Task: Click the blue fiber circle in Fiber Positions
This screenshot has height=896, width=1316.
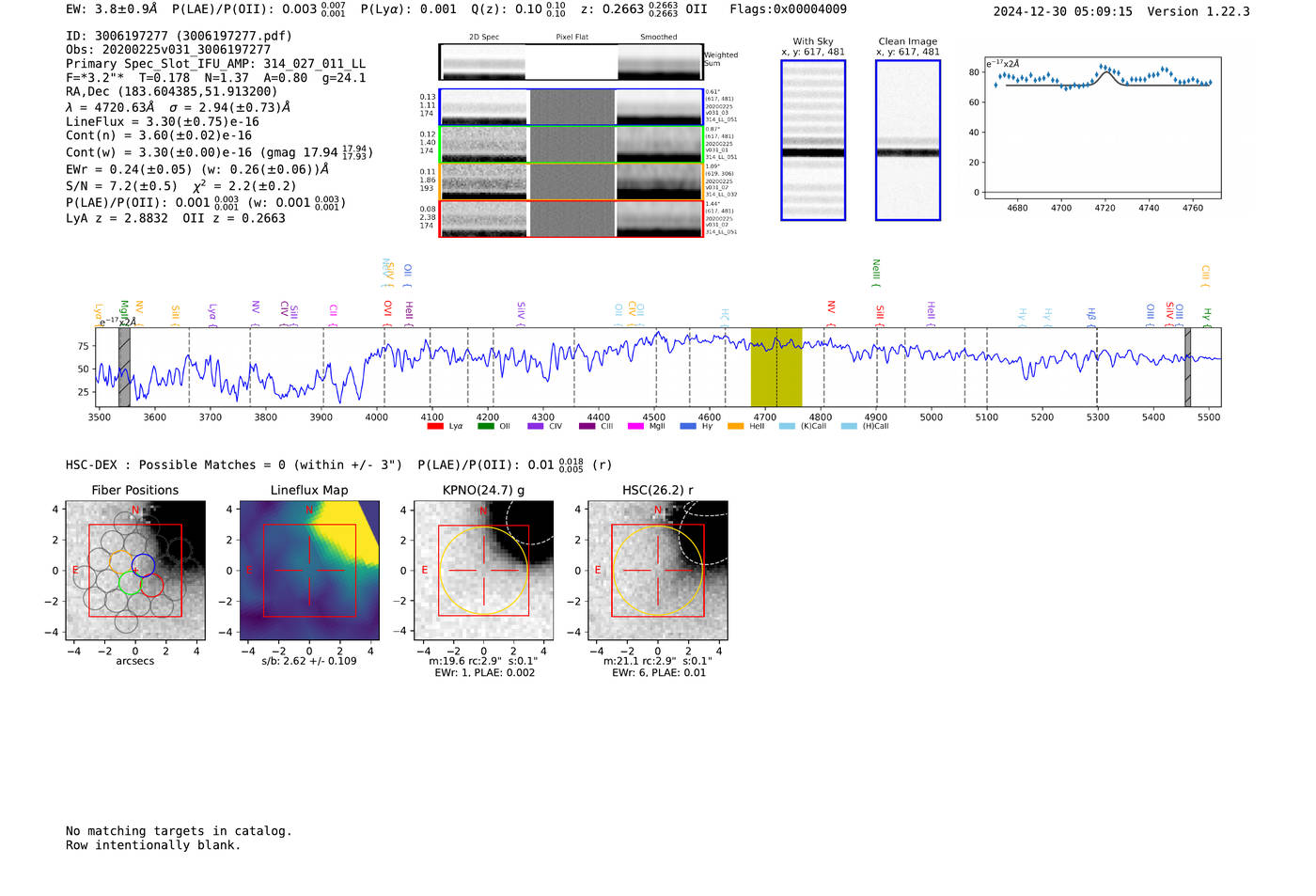Action: tap(143, 566)
